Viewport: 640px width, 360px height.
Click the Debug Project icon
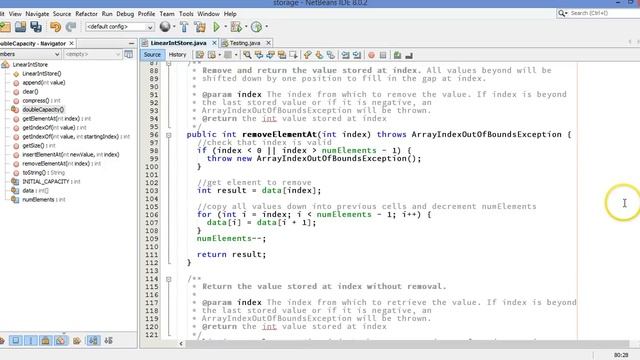pyautogui.click(x=236, y=27)
